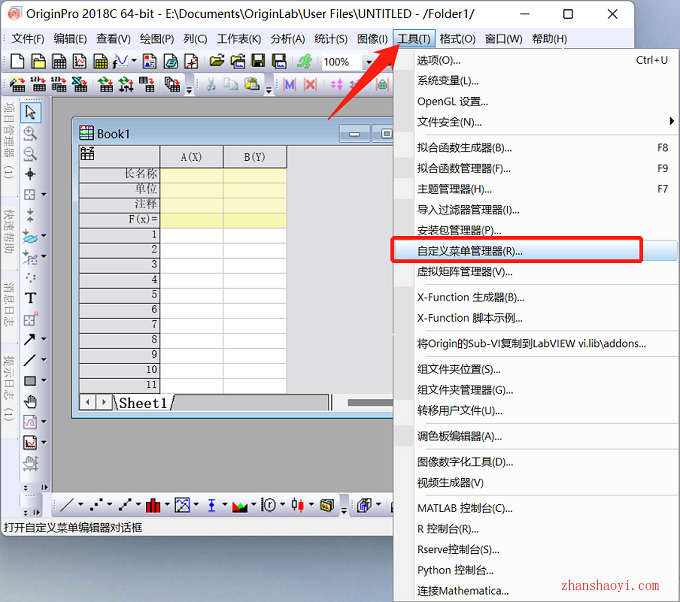
Task: Click the sheet tab scroll-right arrow
Action: (104, 402)
